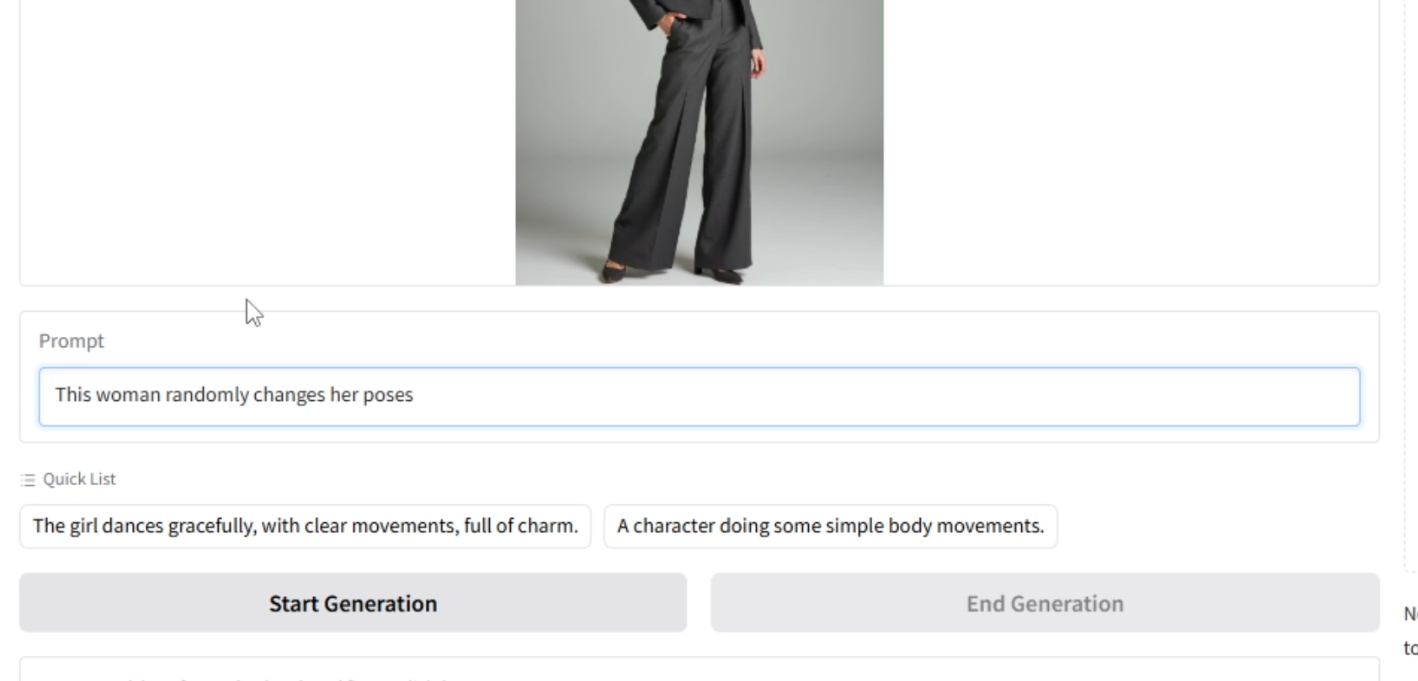Click the Quick List heading text
This screenshot has width=1418, height=681.
[79, 479]
